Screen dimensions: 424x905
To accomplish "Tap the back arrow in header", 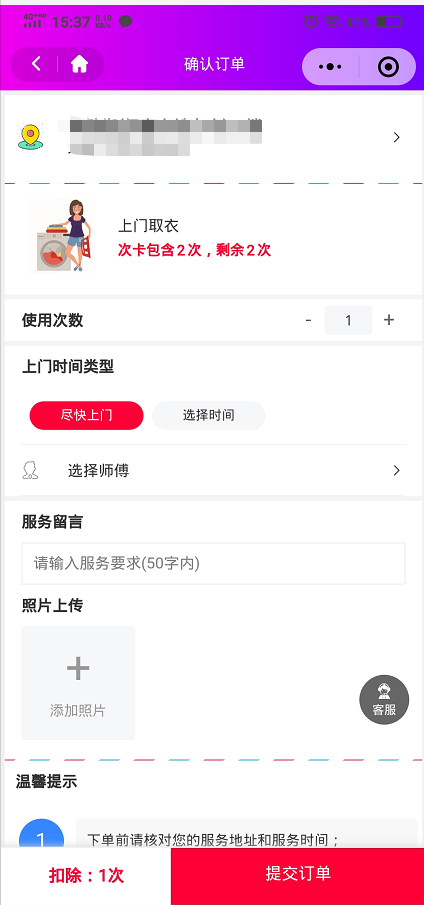I will click(36, 64).
